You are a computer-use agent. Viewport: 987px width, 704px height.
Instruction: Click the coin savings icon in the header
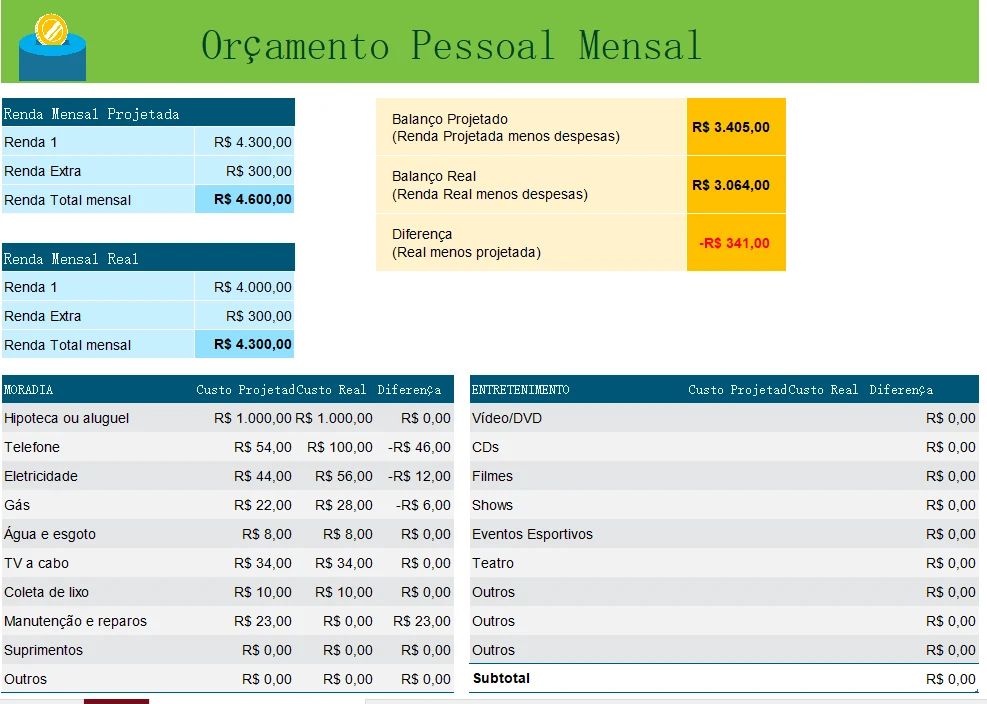52,45
